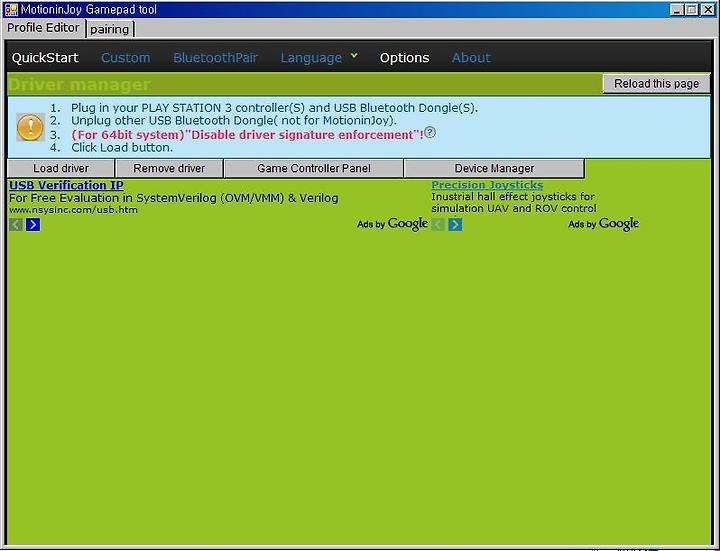Screen dimensions: 720x551
Task: Switch to the Profile Editor tab
Action: tap(43, 28)
